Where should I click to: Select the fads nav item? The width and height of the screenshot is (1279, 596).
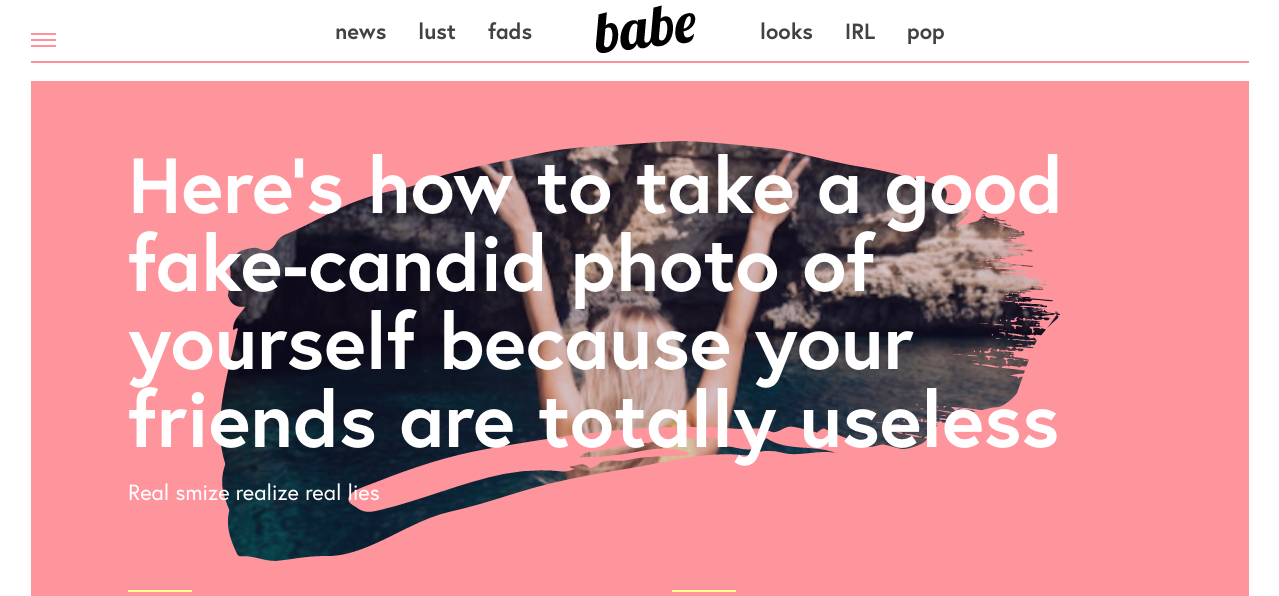click(x=510, y=32)
